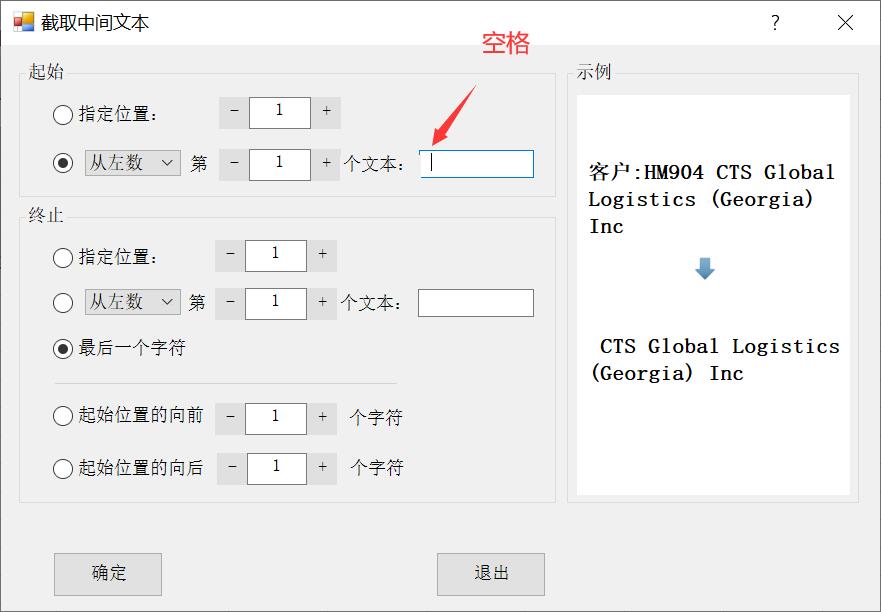Increase 起始 指定位置 value with plus
The width and height of the screenshot is (881, 612).
326,112
